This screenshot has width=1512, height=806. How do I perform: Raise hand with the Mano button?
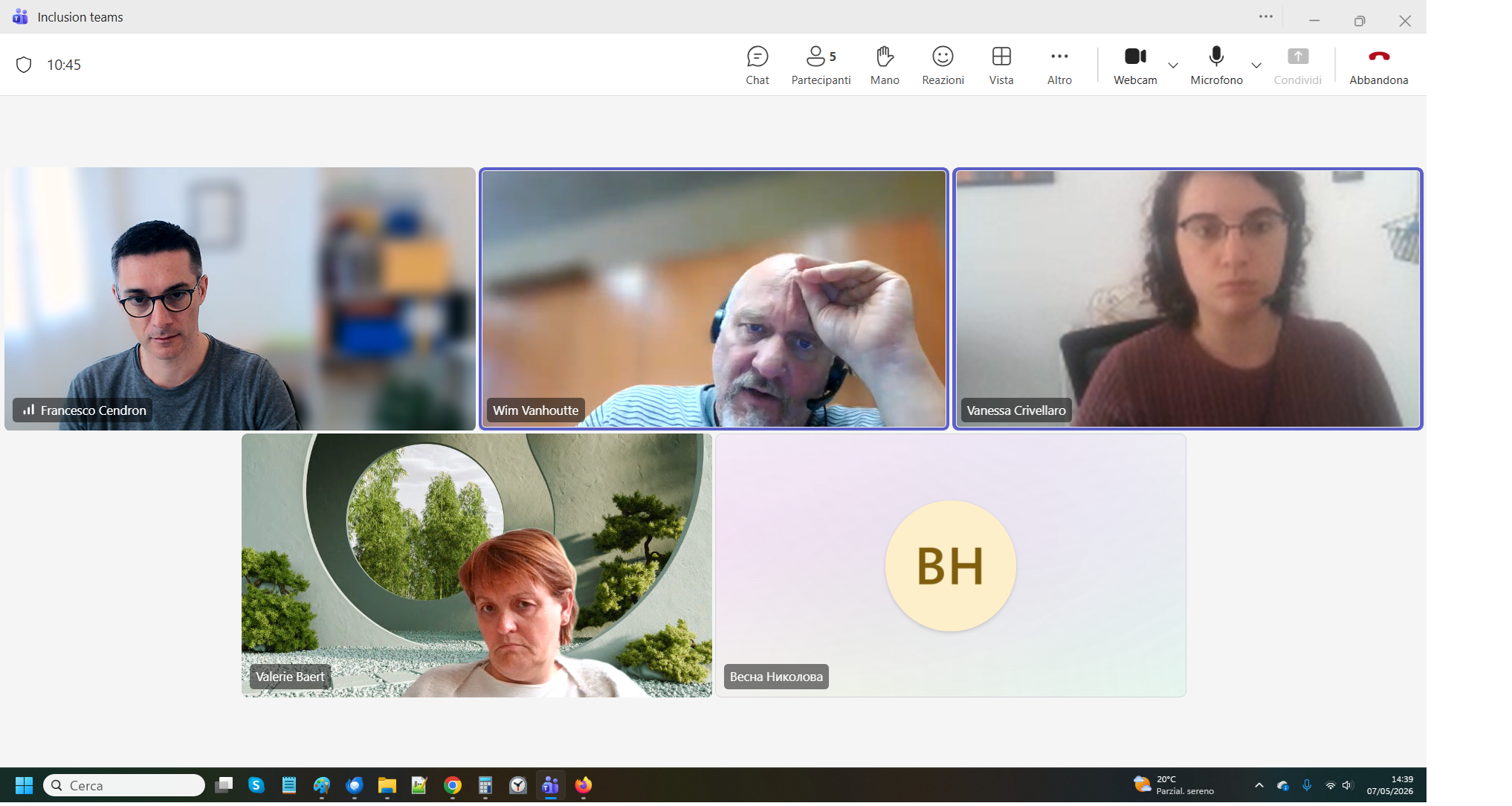tap(885, 65)
